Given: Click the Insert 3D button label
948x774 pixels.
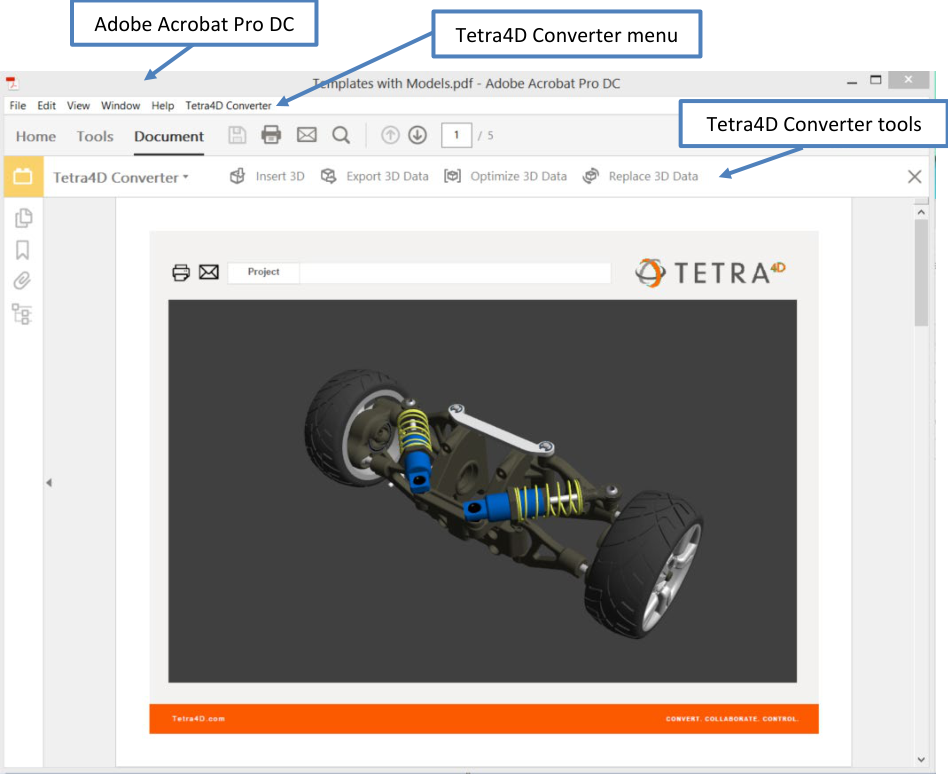Looking at the screenshot, I should coord(280,176).
